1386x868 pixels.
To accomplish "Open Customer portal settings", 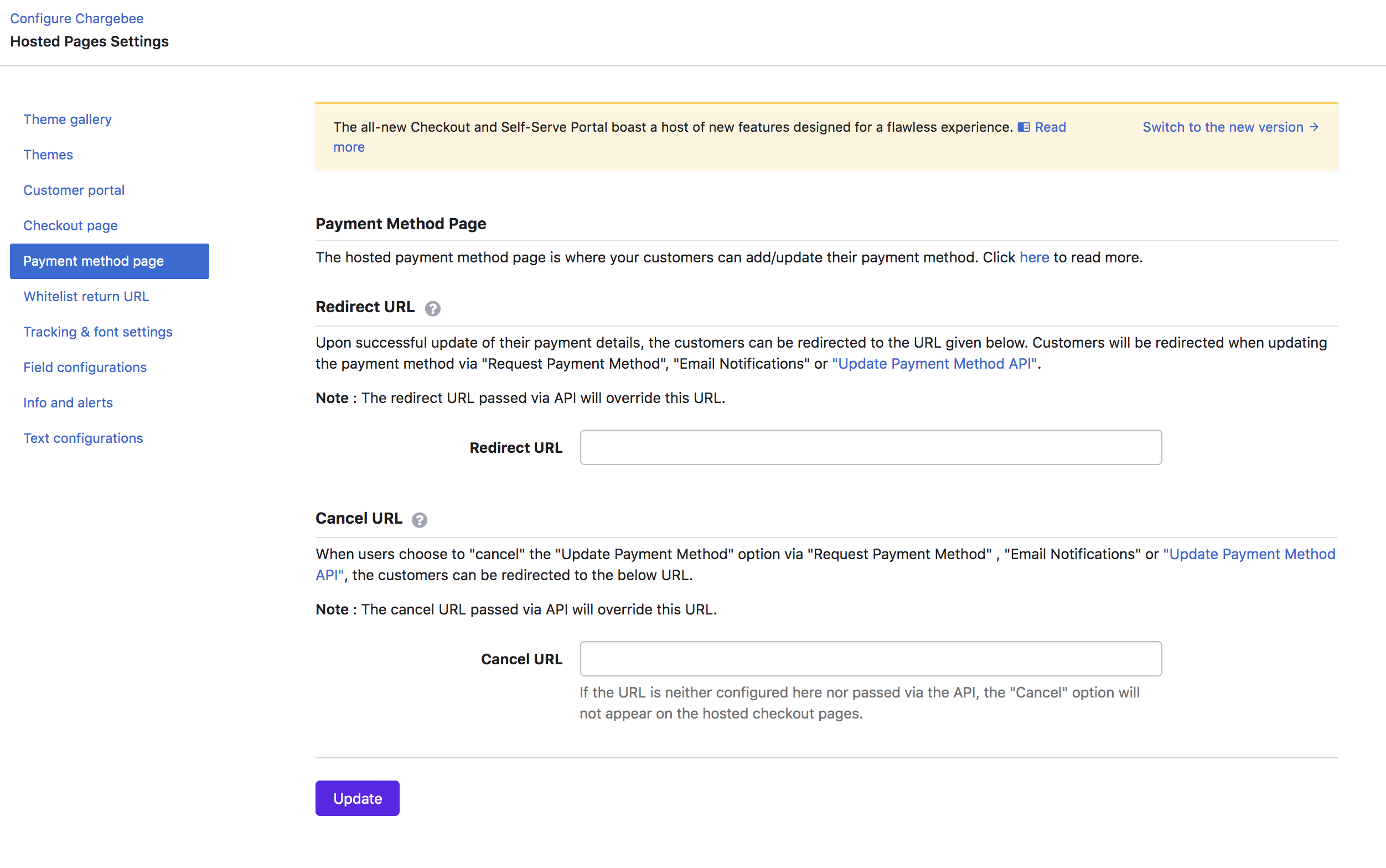I will [x=74, y=190].
